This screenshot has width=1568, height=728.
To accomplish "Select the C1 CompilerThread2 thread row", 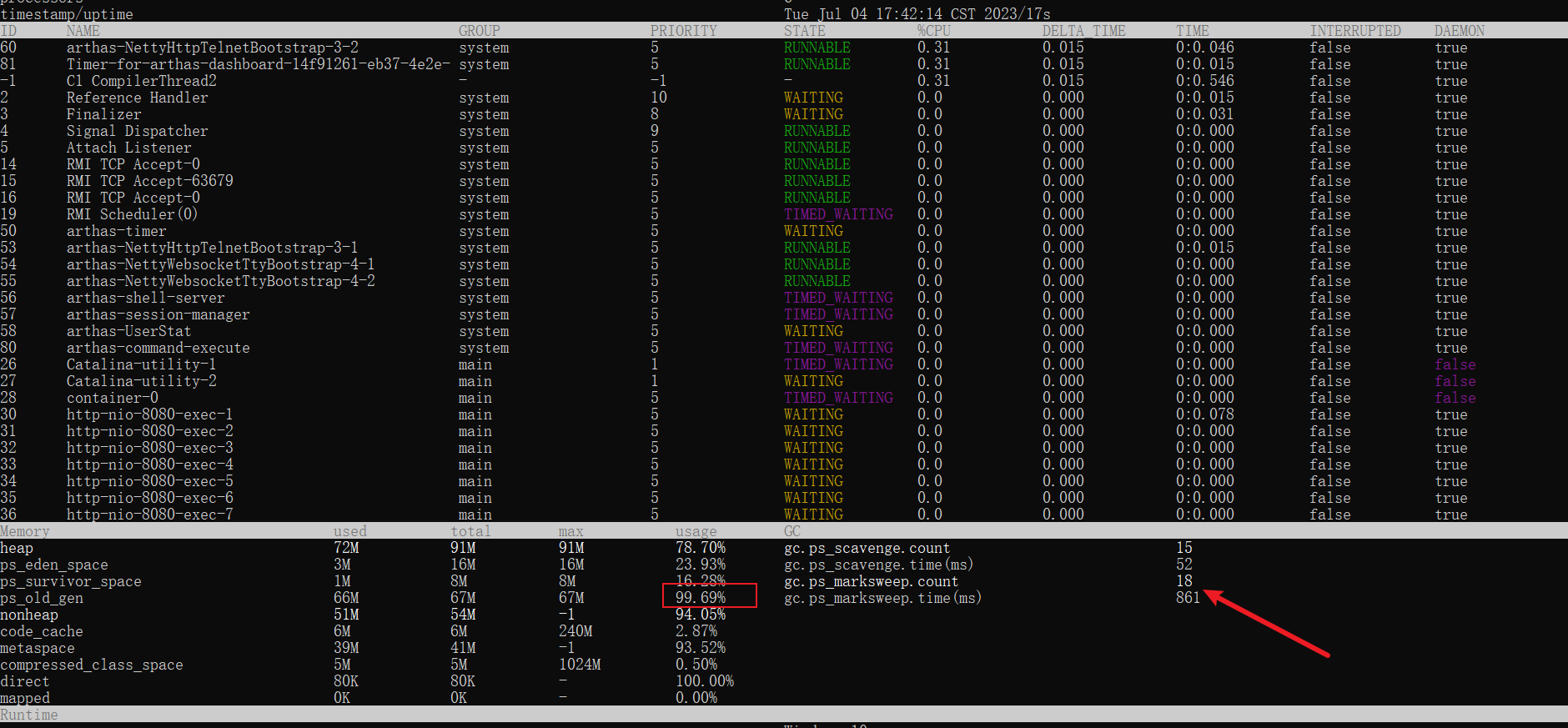I will click(141, 81).
